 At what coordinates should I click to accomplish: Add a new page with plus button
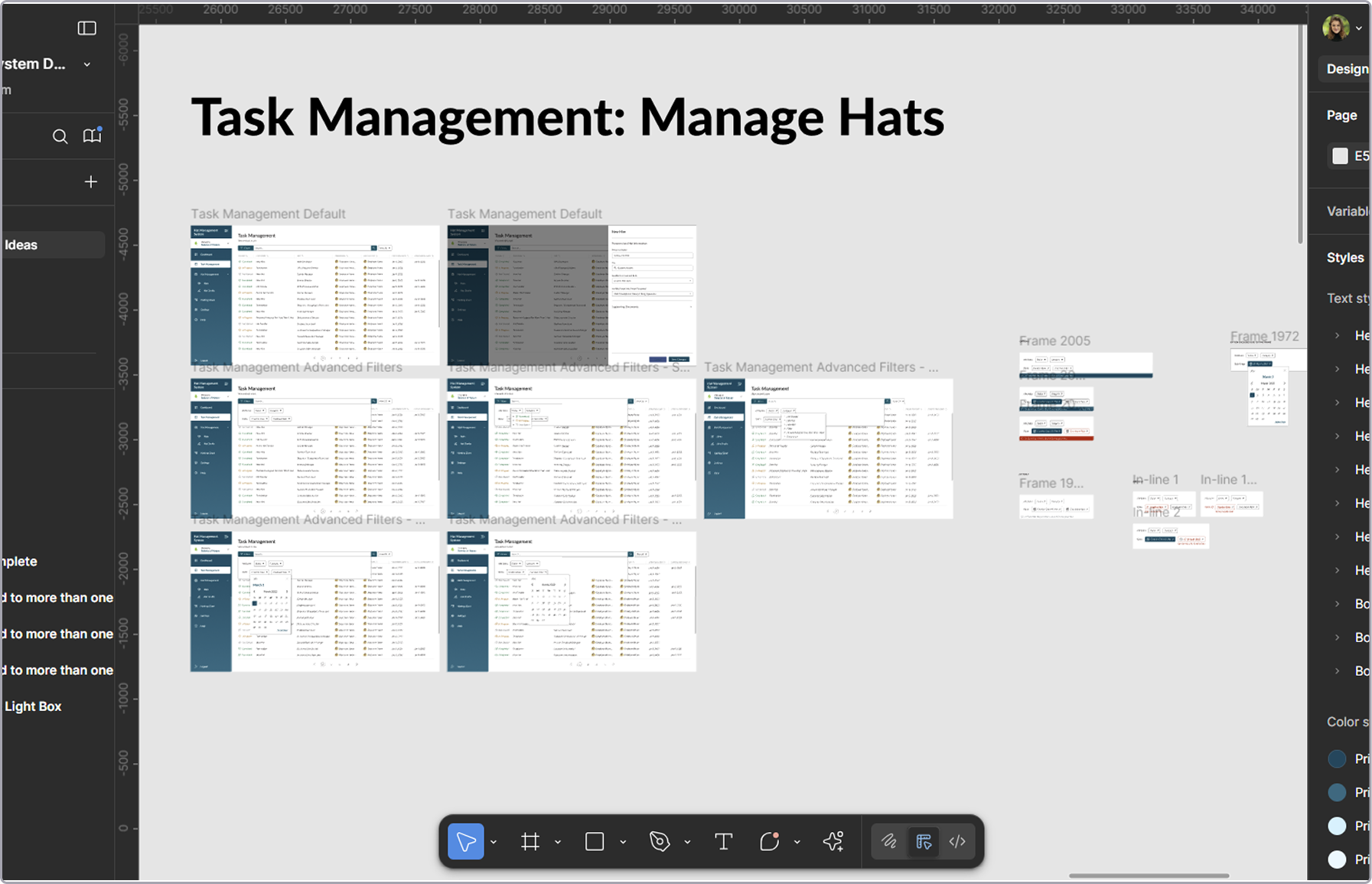click(91, 181)
